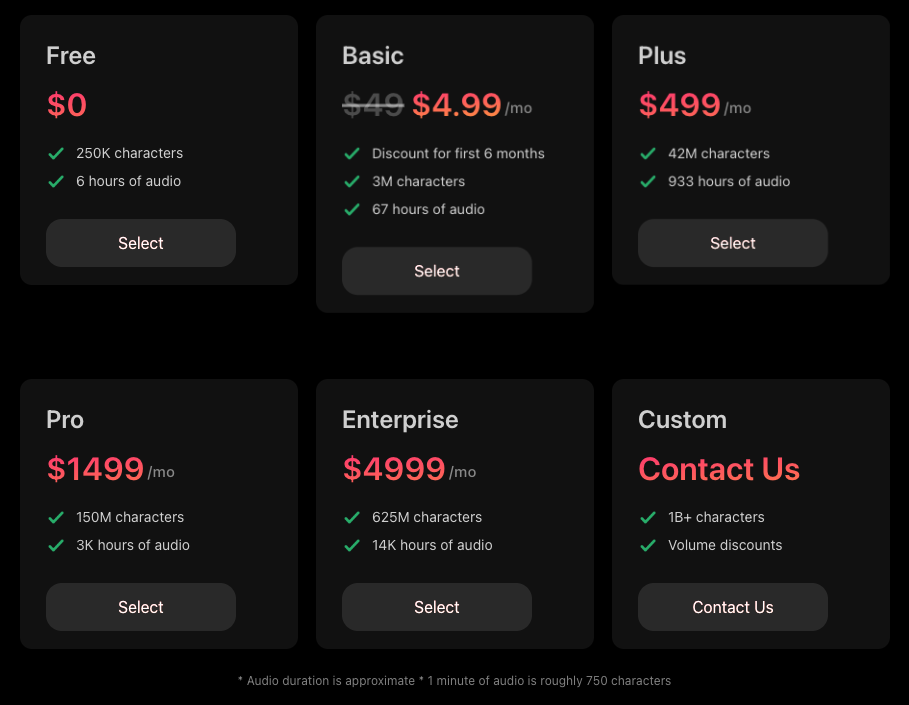Click the checkmark beside 150M characters
This screenshot has height=705, width=909.
pyautogui.click(x=56, y=517)
